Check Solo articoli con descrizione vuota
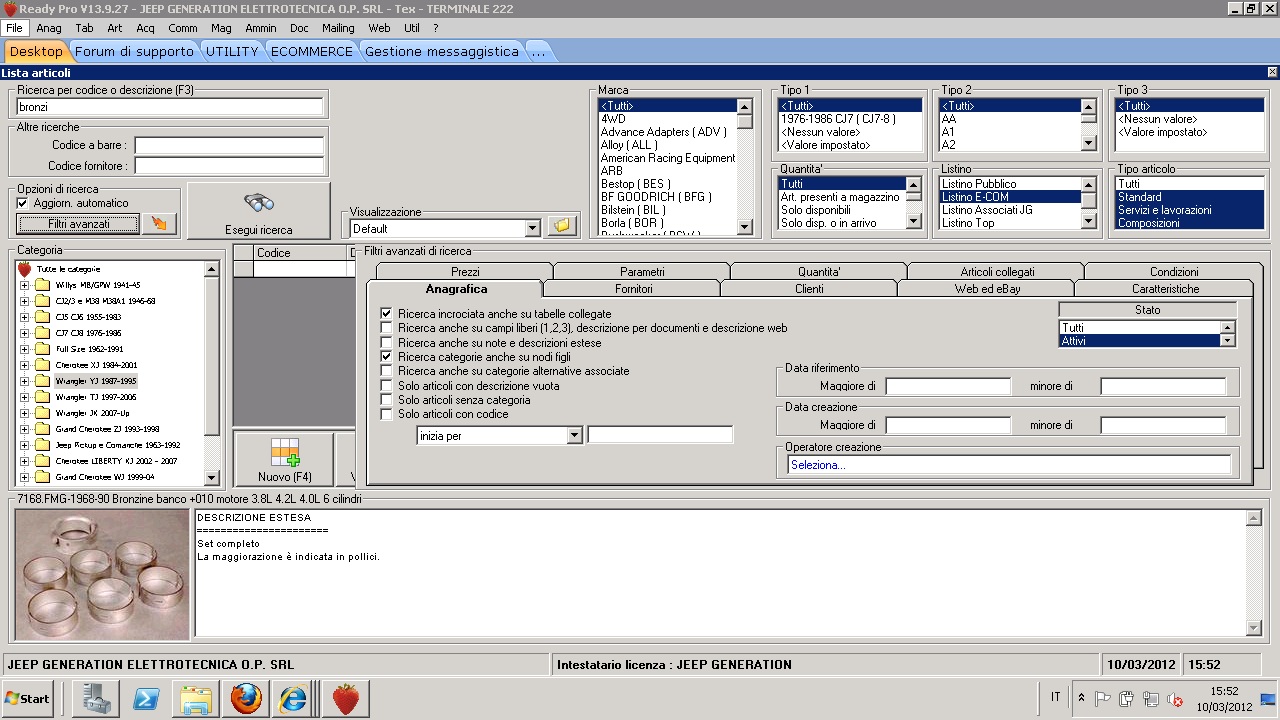Screen dimensions: 1280x720 click(387, 386)
